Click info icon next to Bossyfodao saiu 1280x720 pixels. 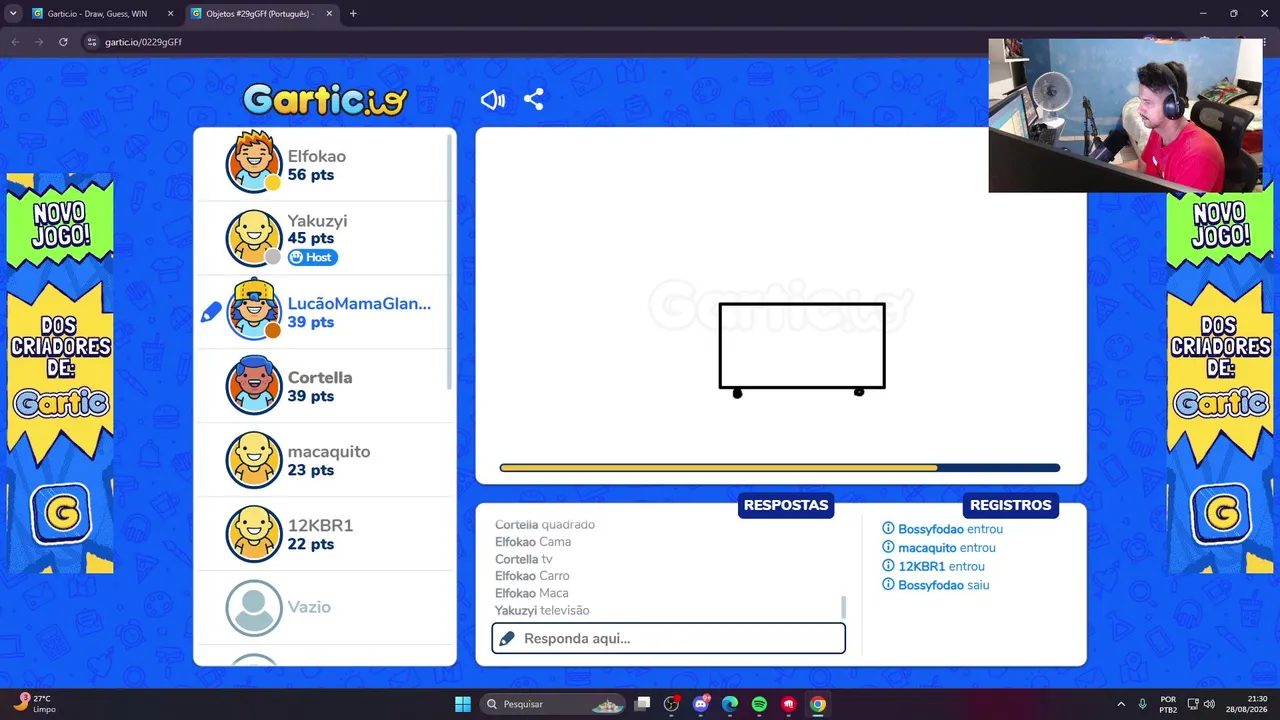point(888,585)
